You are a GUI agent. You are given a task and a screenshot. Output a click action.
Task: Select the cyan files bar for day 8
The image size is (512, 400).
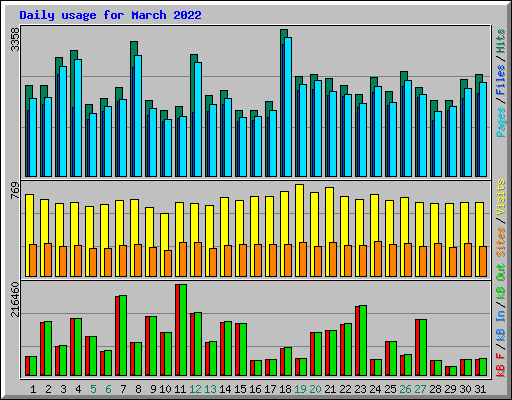tap(138, 116)
